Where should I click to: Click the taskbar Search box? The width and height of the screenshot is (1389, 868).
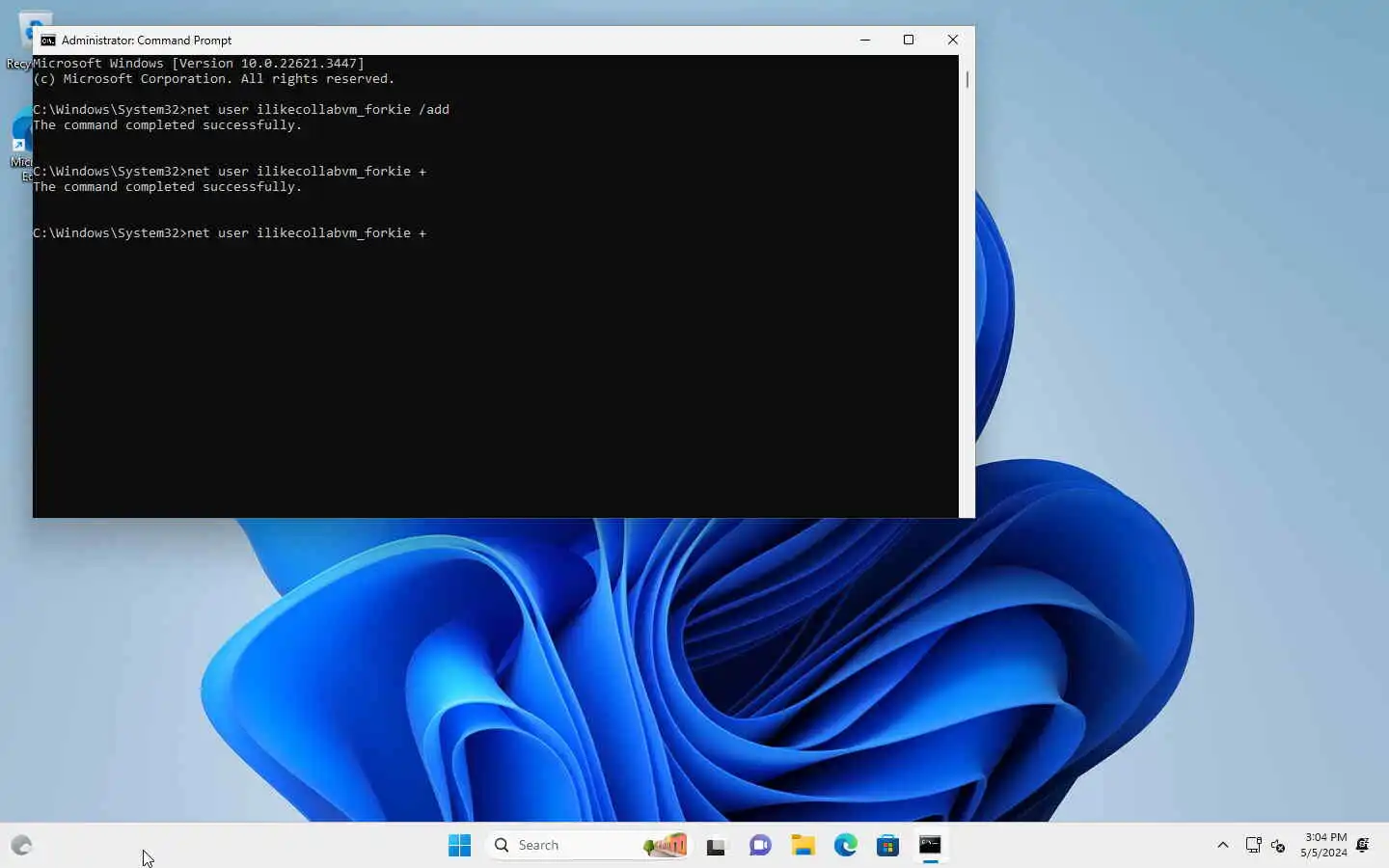589,846
